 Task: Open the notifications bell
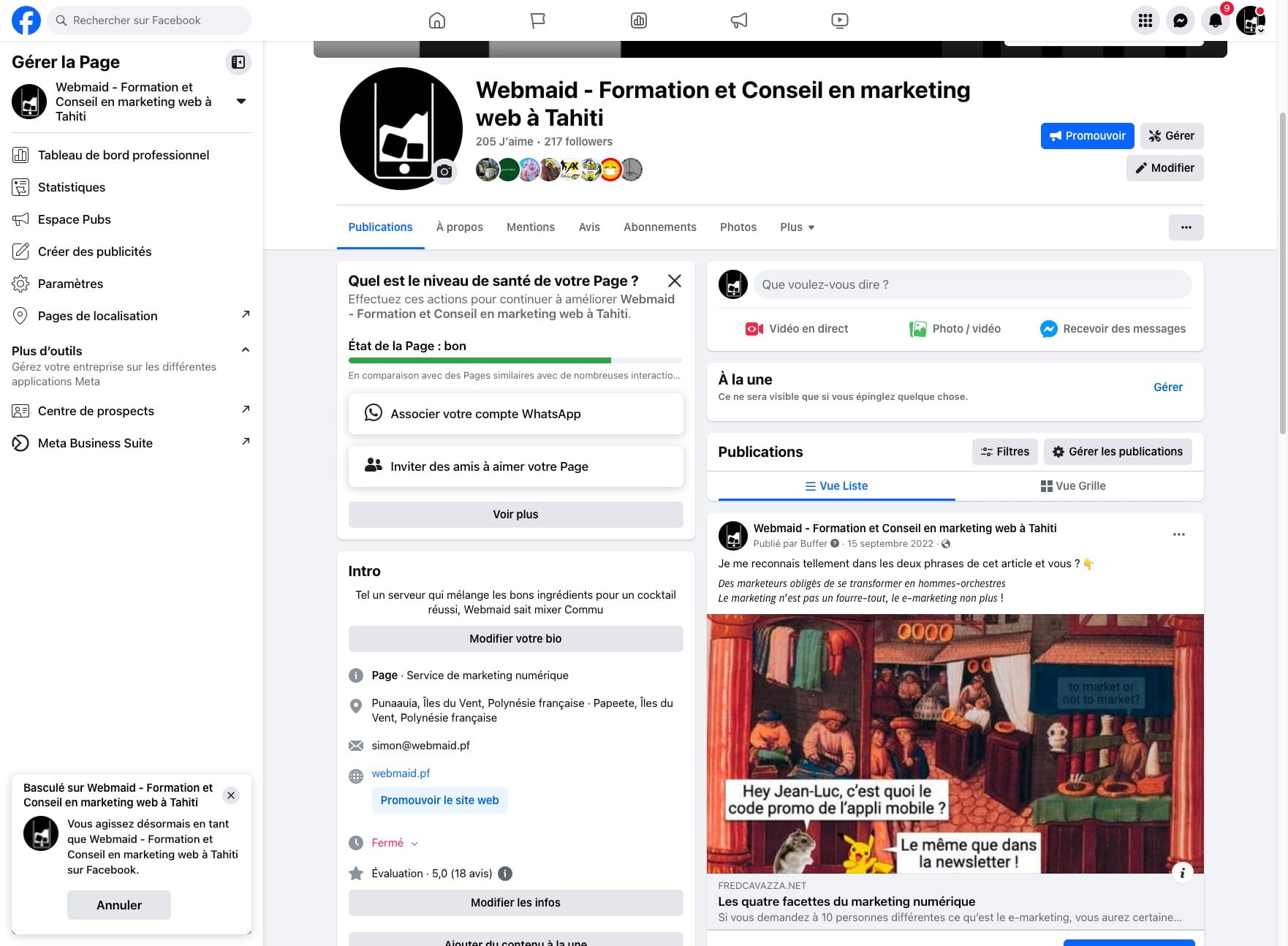[1215, 20]
